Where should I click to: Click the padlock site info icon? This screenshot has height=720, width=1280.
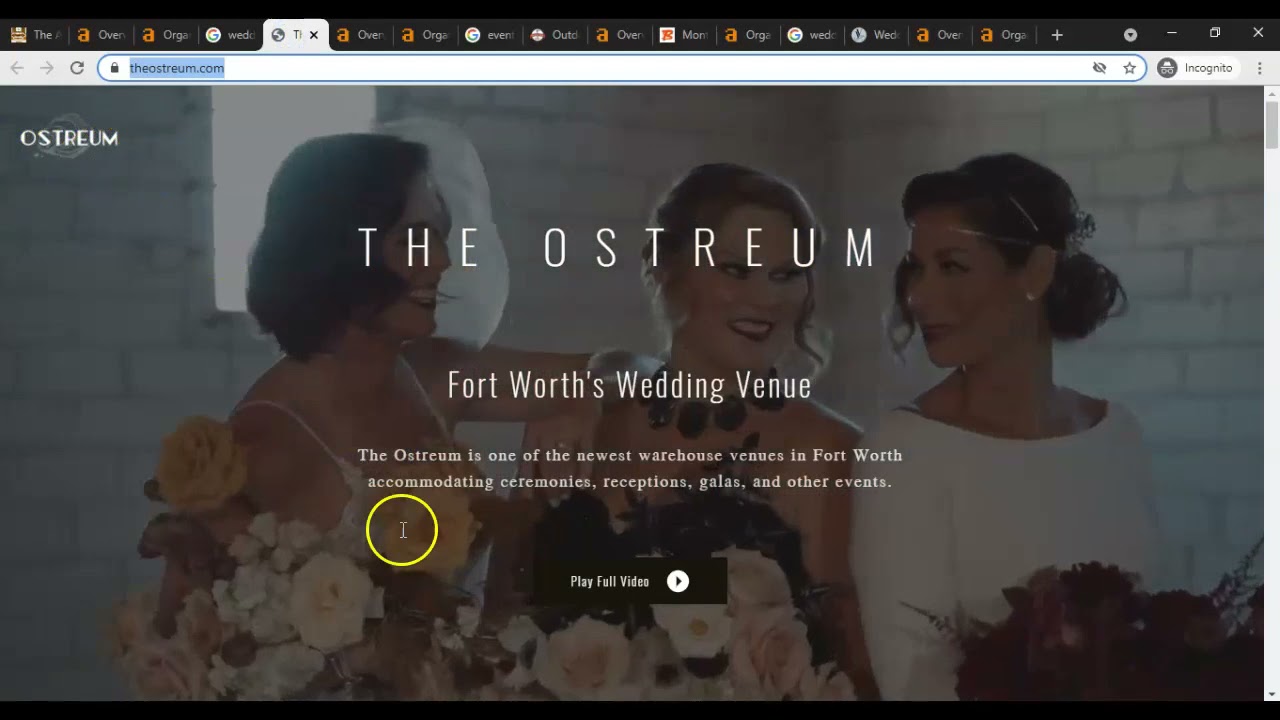115,68
